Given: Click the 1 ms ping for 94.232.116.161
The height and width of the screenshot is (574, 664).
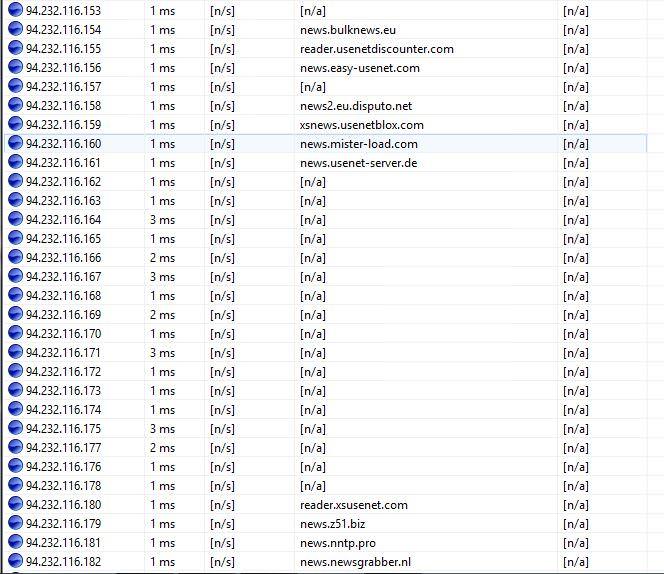Looking at the screenshot, I should 162,163.
